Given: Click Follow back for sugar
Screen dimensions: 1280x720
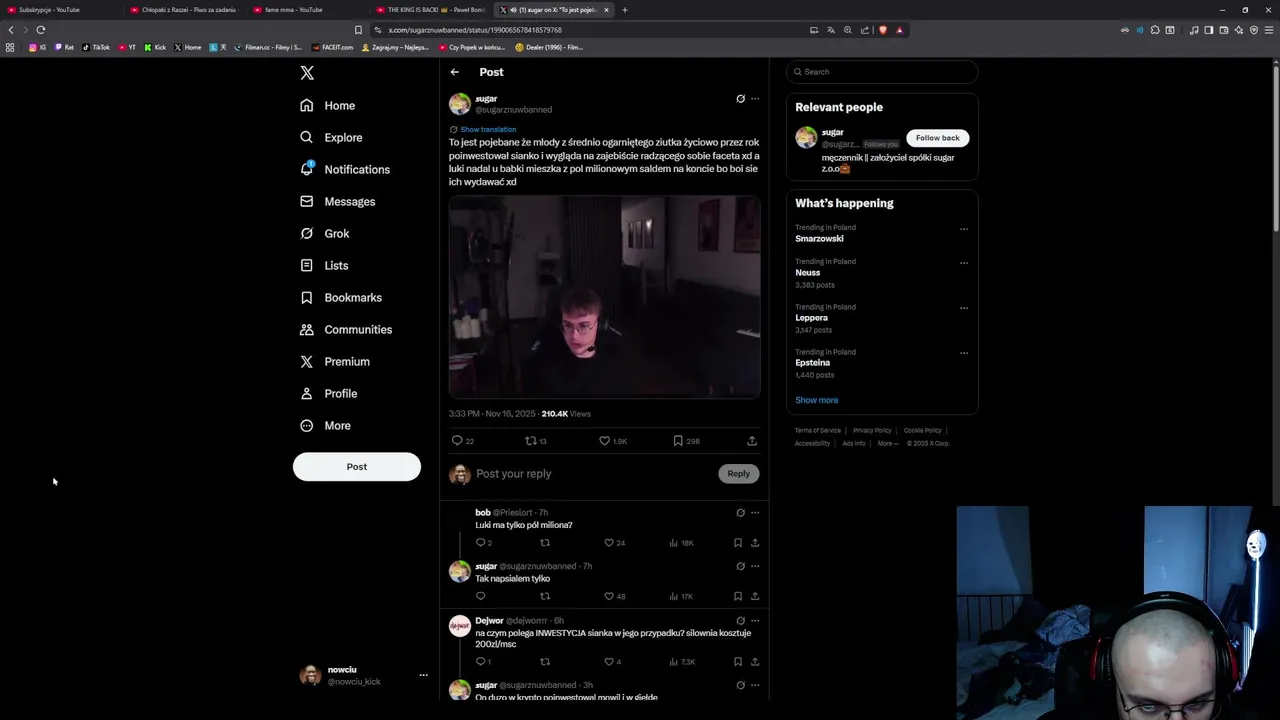Looking at the screenshot, I should pyautogui.click(x=937, y=138).
